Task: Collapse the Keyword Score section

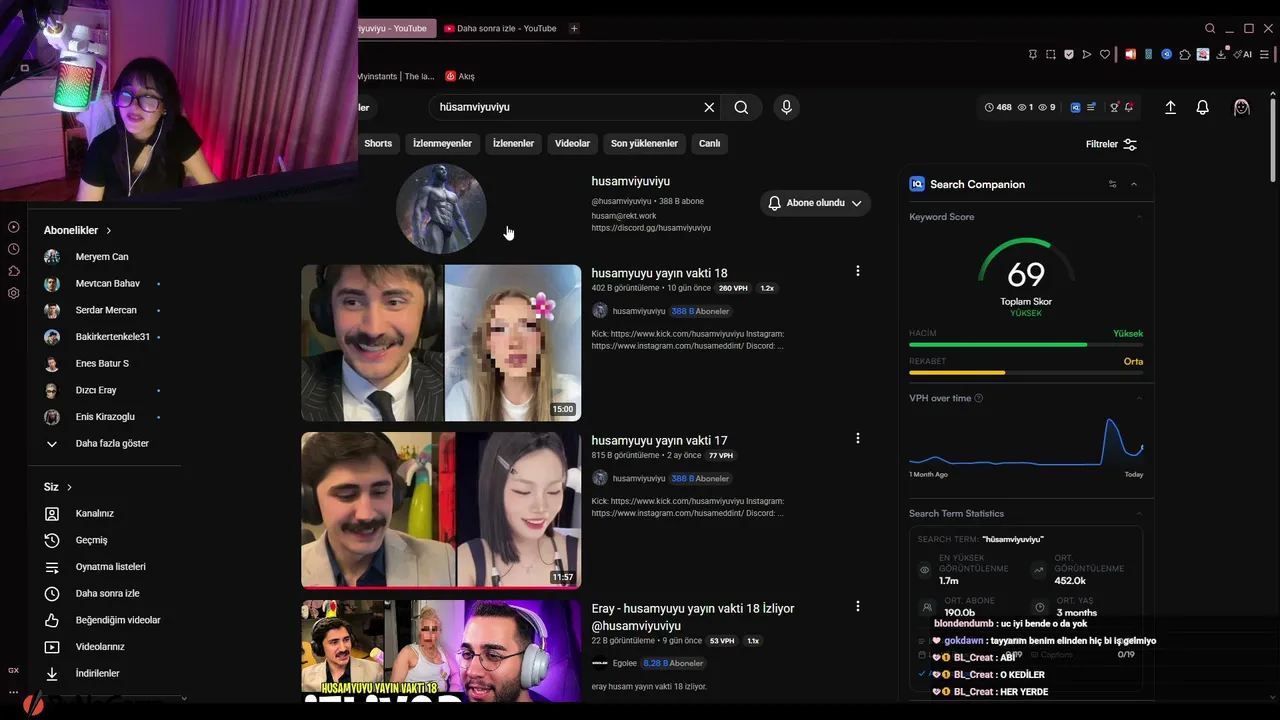Action: click(1138, 217)
